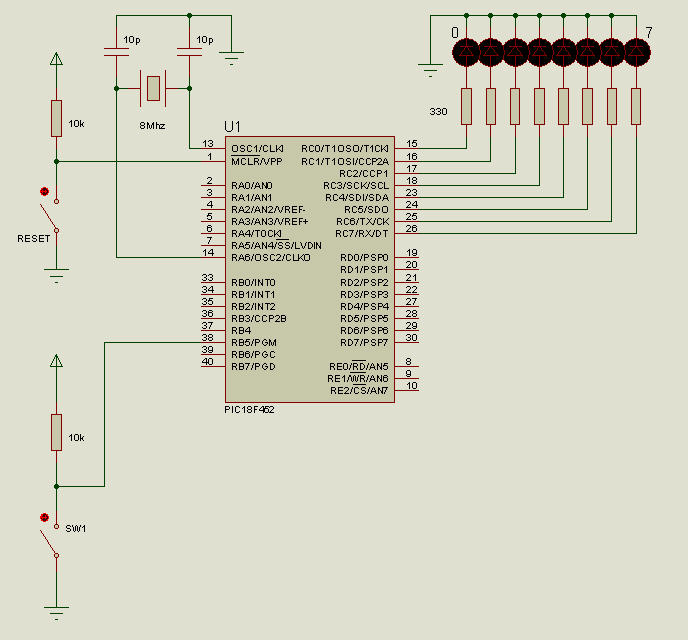The width and height of the screenshot is (688, 640).
Task: Click the 8Mhz crystal value label
Action: click(152, 126)
